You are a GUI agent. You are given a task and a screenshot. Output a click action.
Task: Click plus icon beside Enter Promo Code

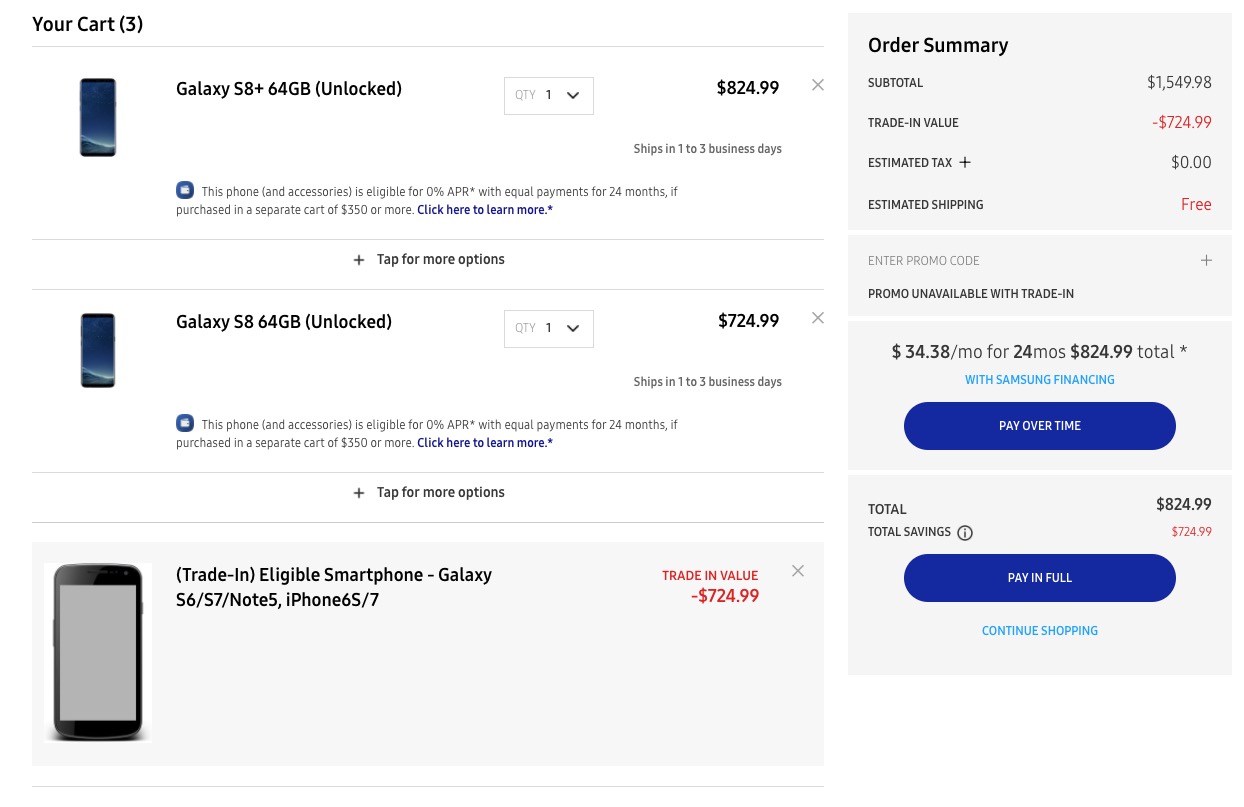[x=1206, y=260]
